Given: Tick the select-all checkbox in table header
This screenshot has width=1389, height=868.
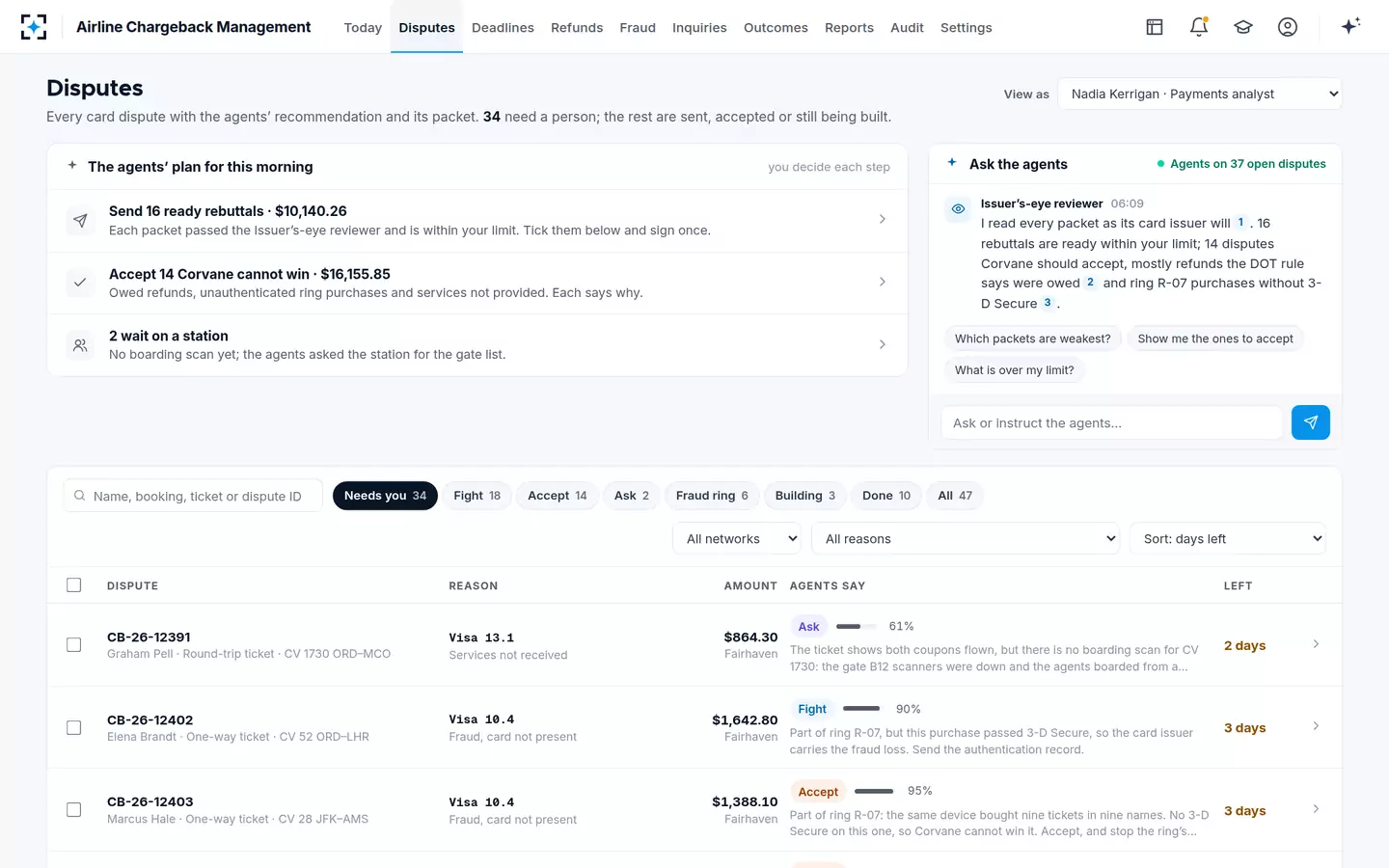Looking at the screenshot, I should tap(74, 585).
